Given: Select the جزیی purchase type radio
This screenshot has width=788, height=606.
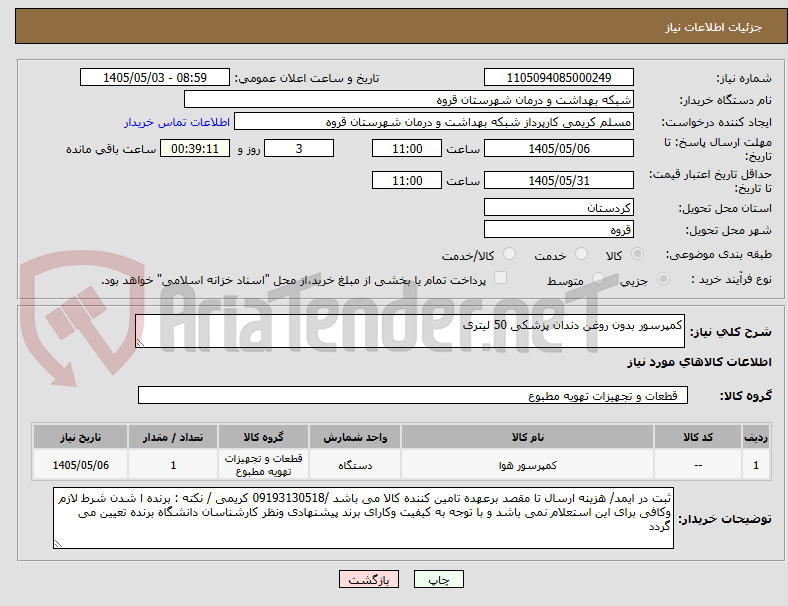Looking at the screenshot, I should coord(663,278).
